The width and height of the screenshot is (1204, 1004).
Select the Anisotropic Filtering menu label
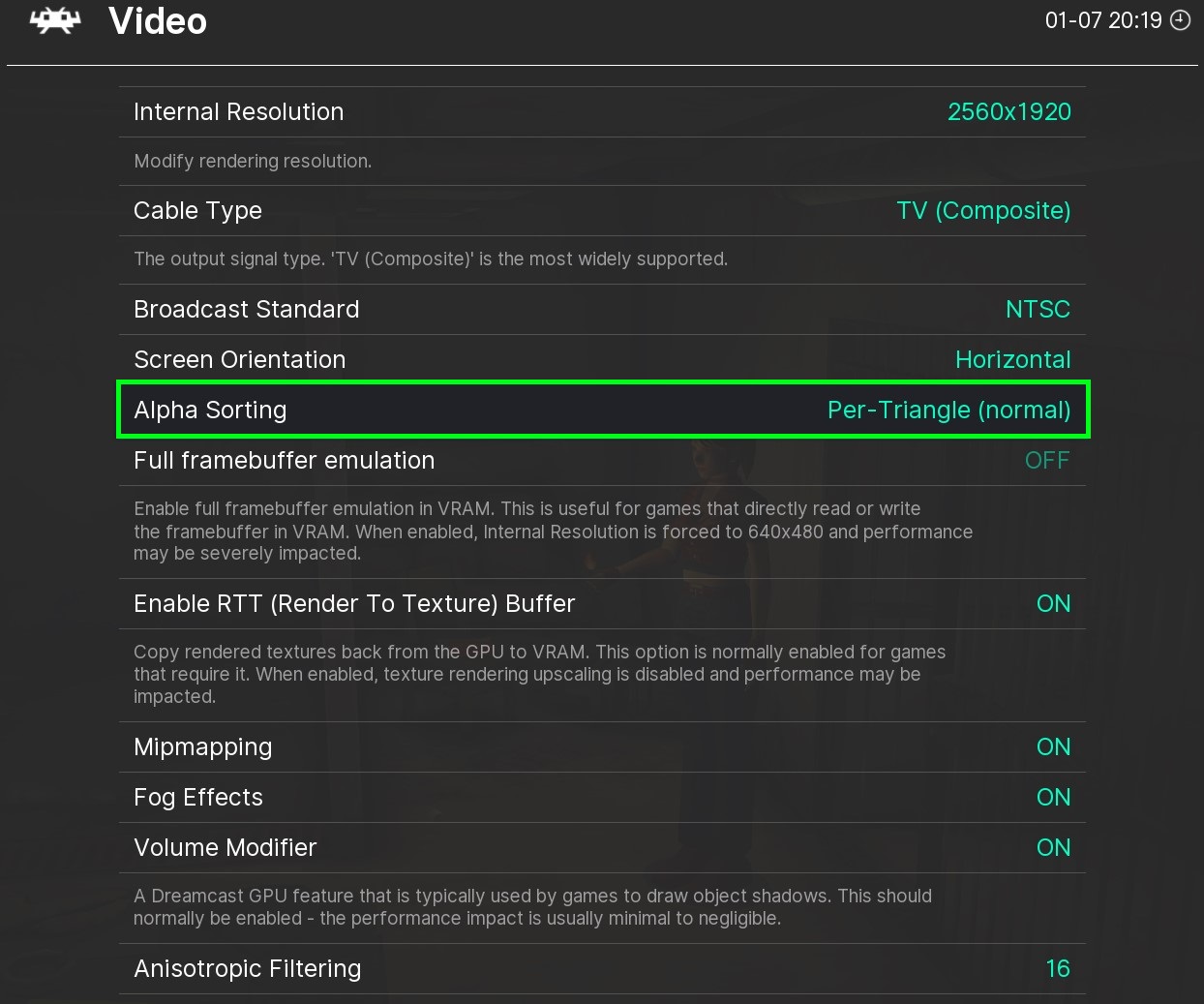[x=247, y=968]
